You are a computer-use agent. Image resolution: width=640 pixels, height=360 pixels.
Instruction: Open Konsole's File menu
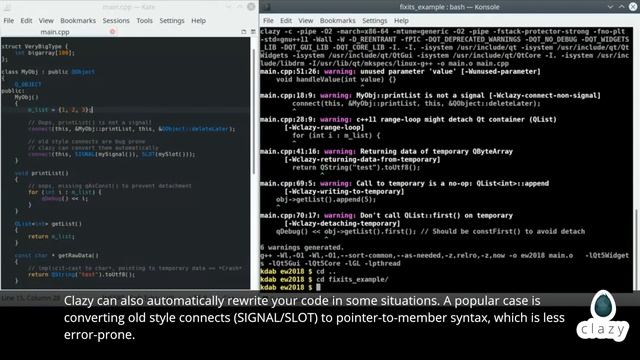[x=268, y=20]
